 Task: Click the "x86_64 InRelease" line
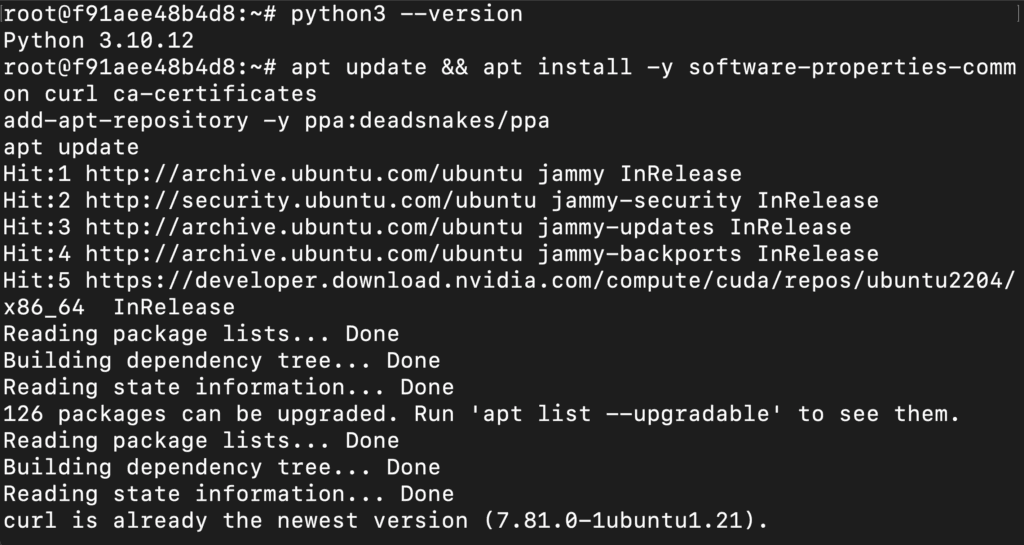(119, 307)
